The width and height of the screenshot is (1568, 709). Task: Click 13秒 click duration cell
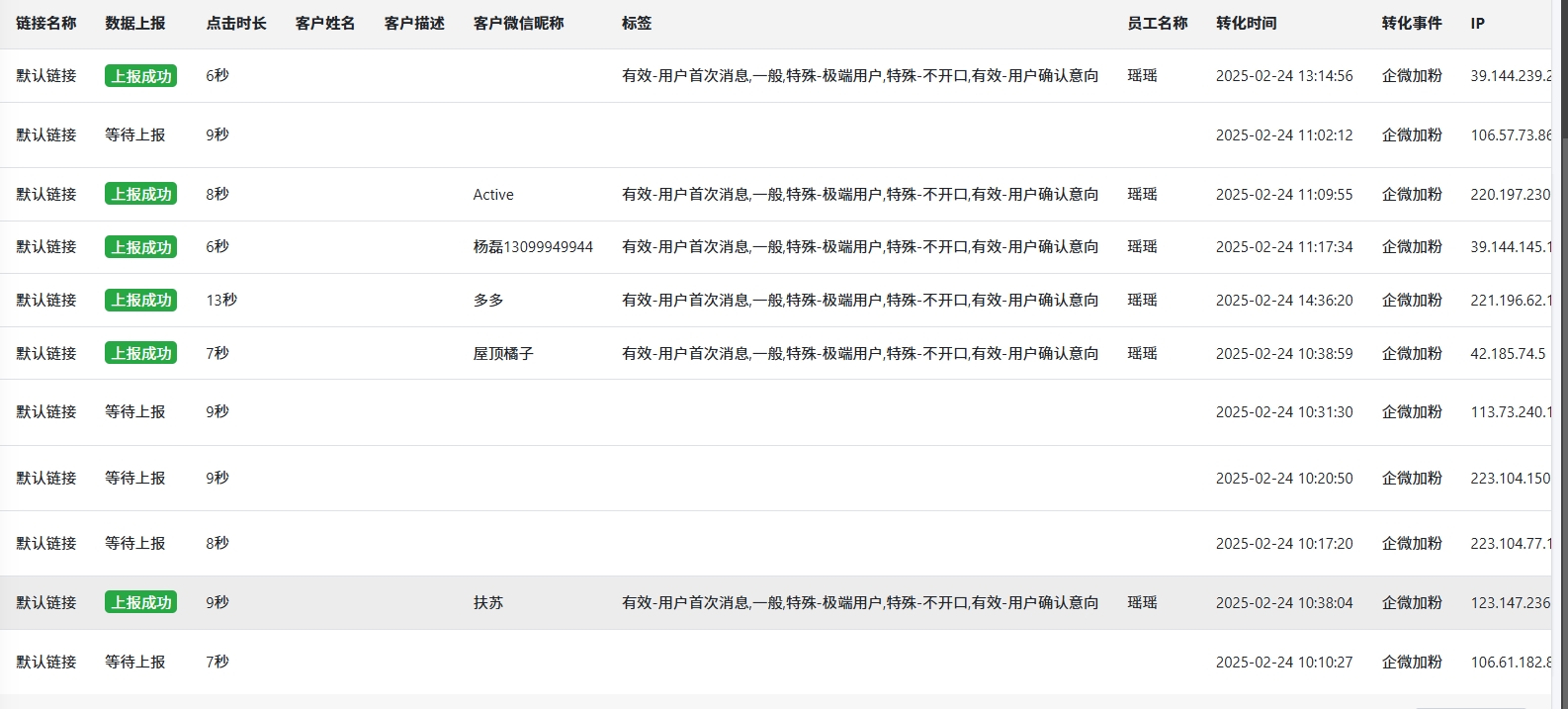[x=221, y=300]
